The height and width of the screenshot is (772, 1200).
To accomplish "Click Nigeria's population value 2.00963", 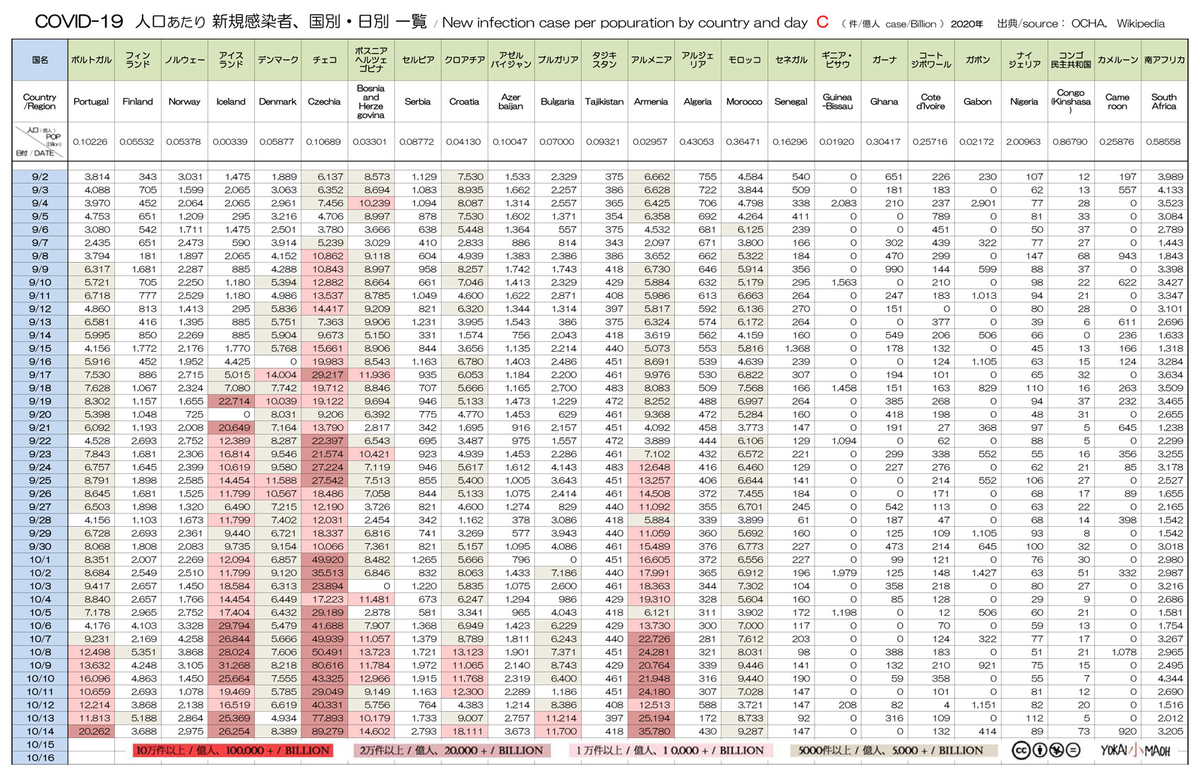I will click(1023, 143).
